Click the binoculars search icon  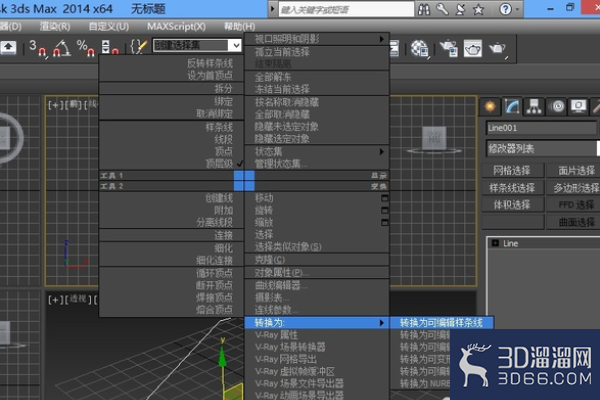(424, 9)
